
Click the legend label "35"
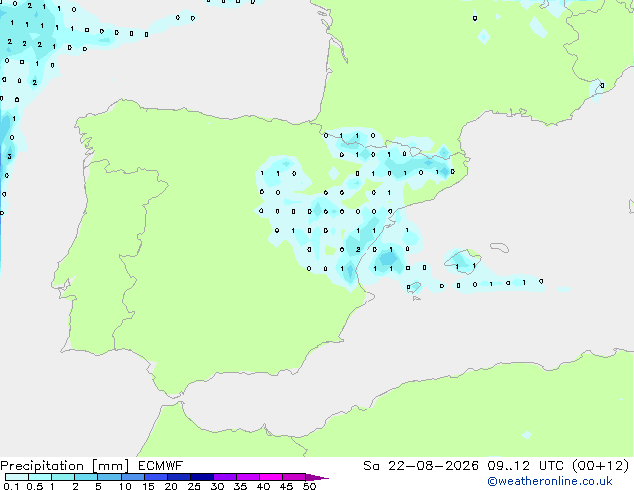(240, 486)
